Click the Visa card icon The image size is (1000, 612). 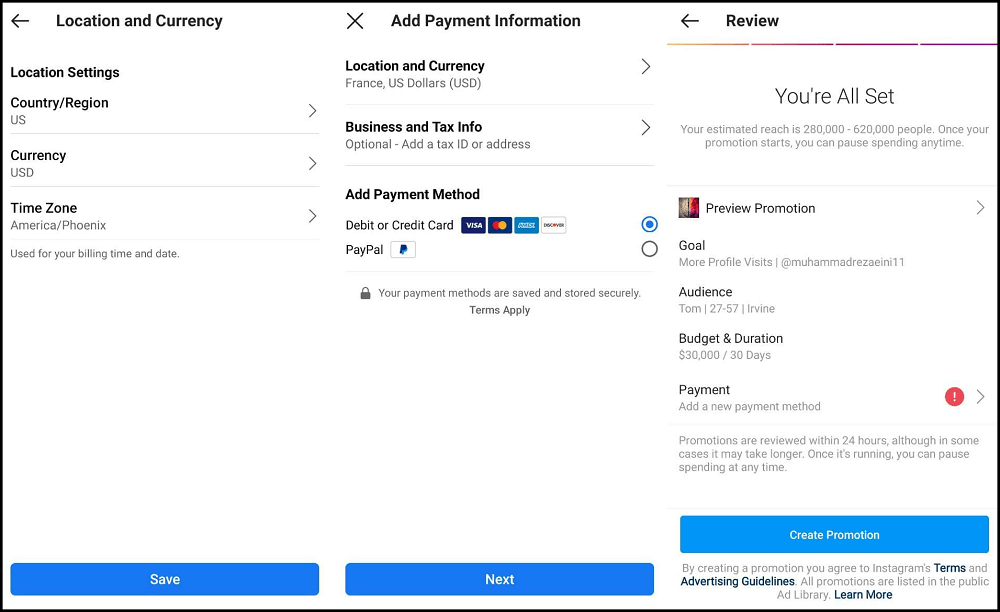(473, 226)
